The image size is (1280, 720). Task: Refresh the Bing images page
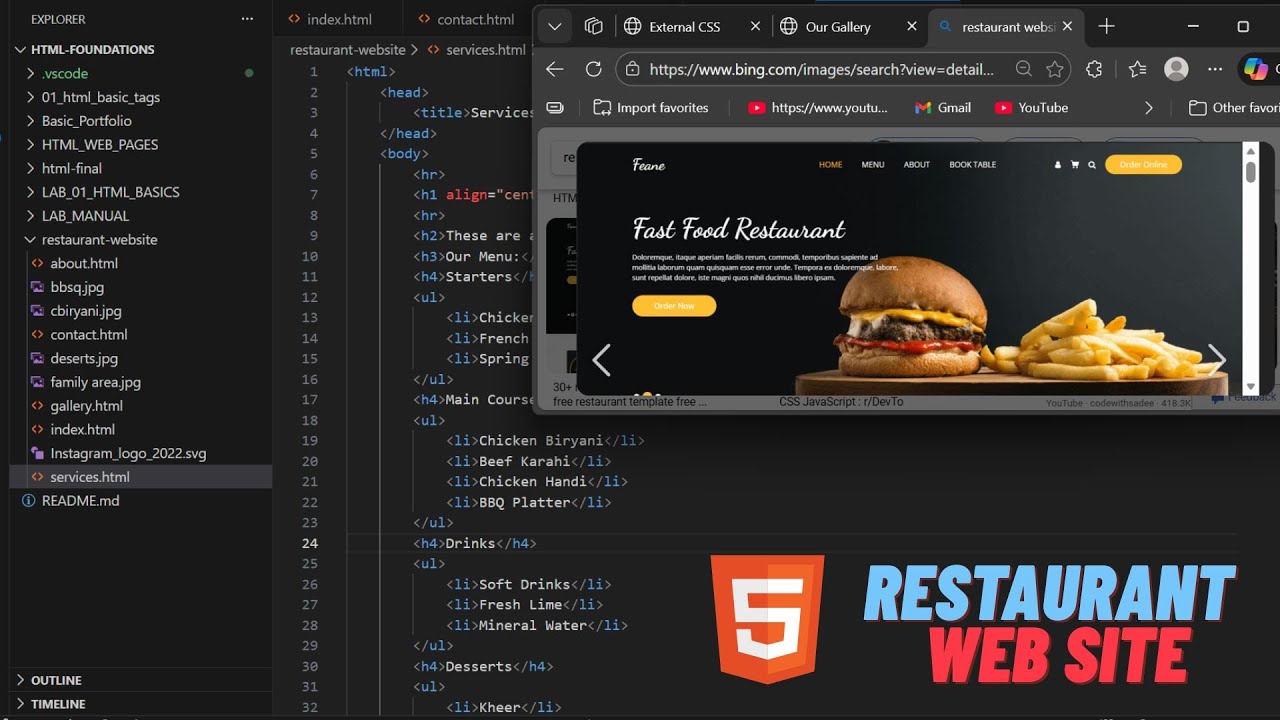coord(593,69)
